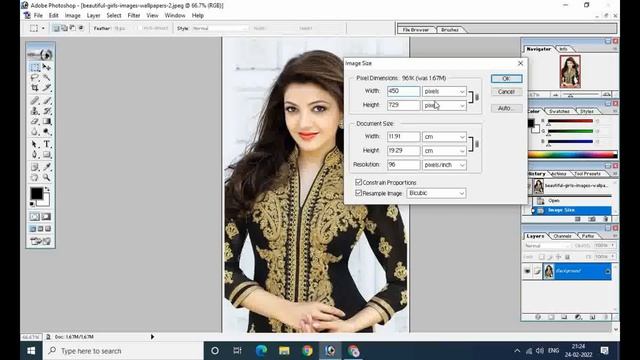The image size is (640, 360).
Task: Click the foreground color swatch
Action: [36, 193]
